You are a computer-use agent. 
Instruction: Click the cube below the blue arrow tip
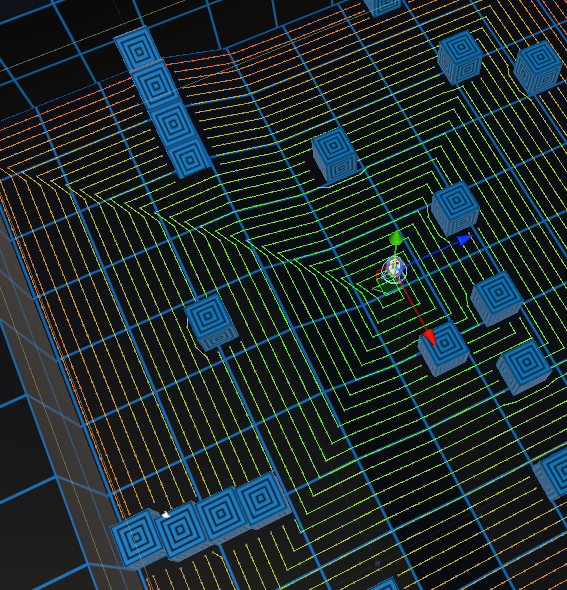(496, 298)
